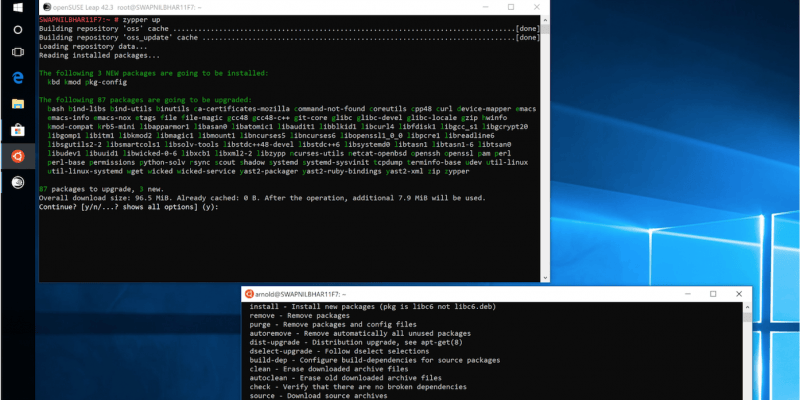Open the Windows Start menu
This screenshot has width=800, height=400.
click(17, 7)
